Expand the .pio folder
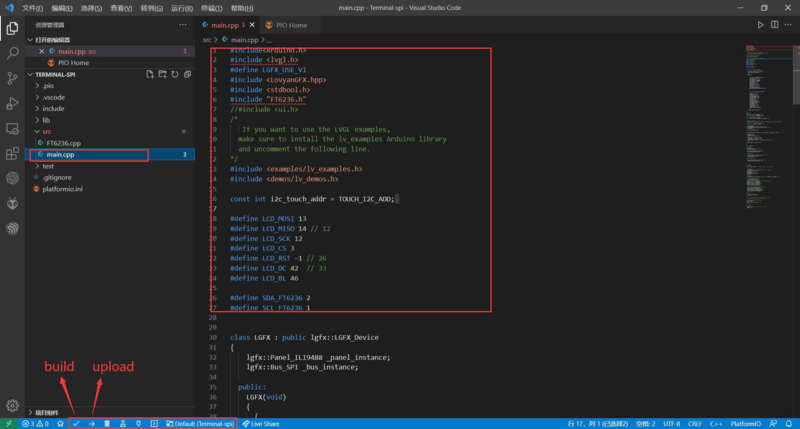The width and height of the screenshot is (800, 429). coord(48,85)
